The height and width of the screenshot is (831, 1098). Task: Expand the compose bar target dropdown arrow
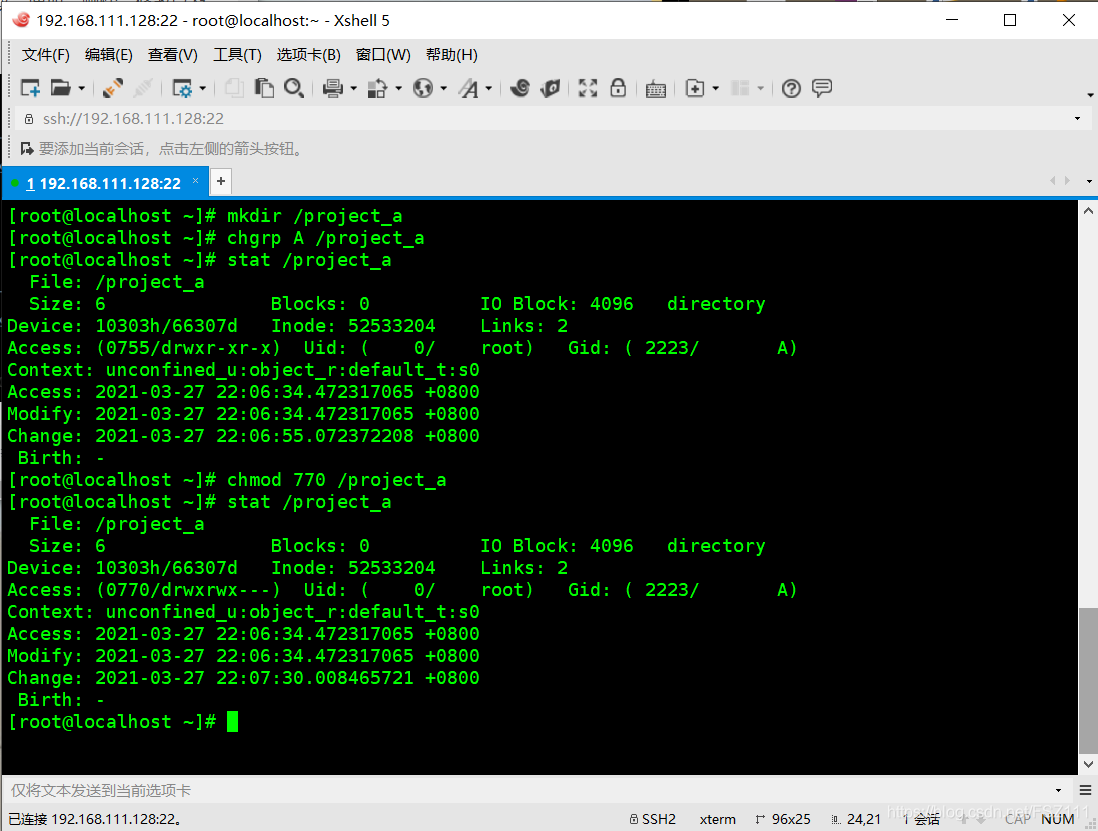coord(1058,790)
